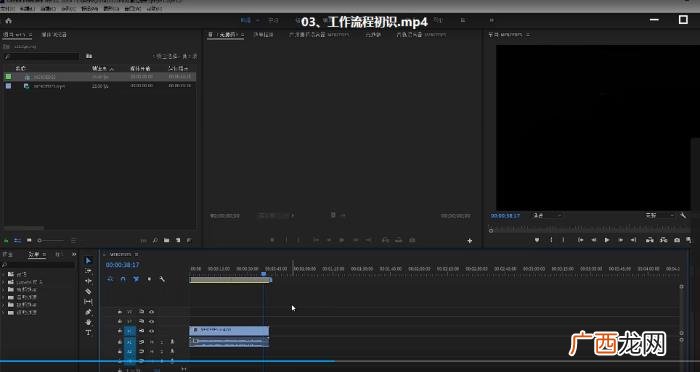Select the Pen tool
Viewport: 700px width, 372px height.
[x=88, y=312]
